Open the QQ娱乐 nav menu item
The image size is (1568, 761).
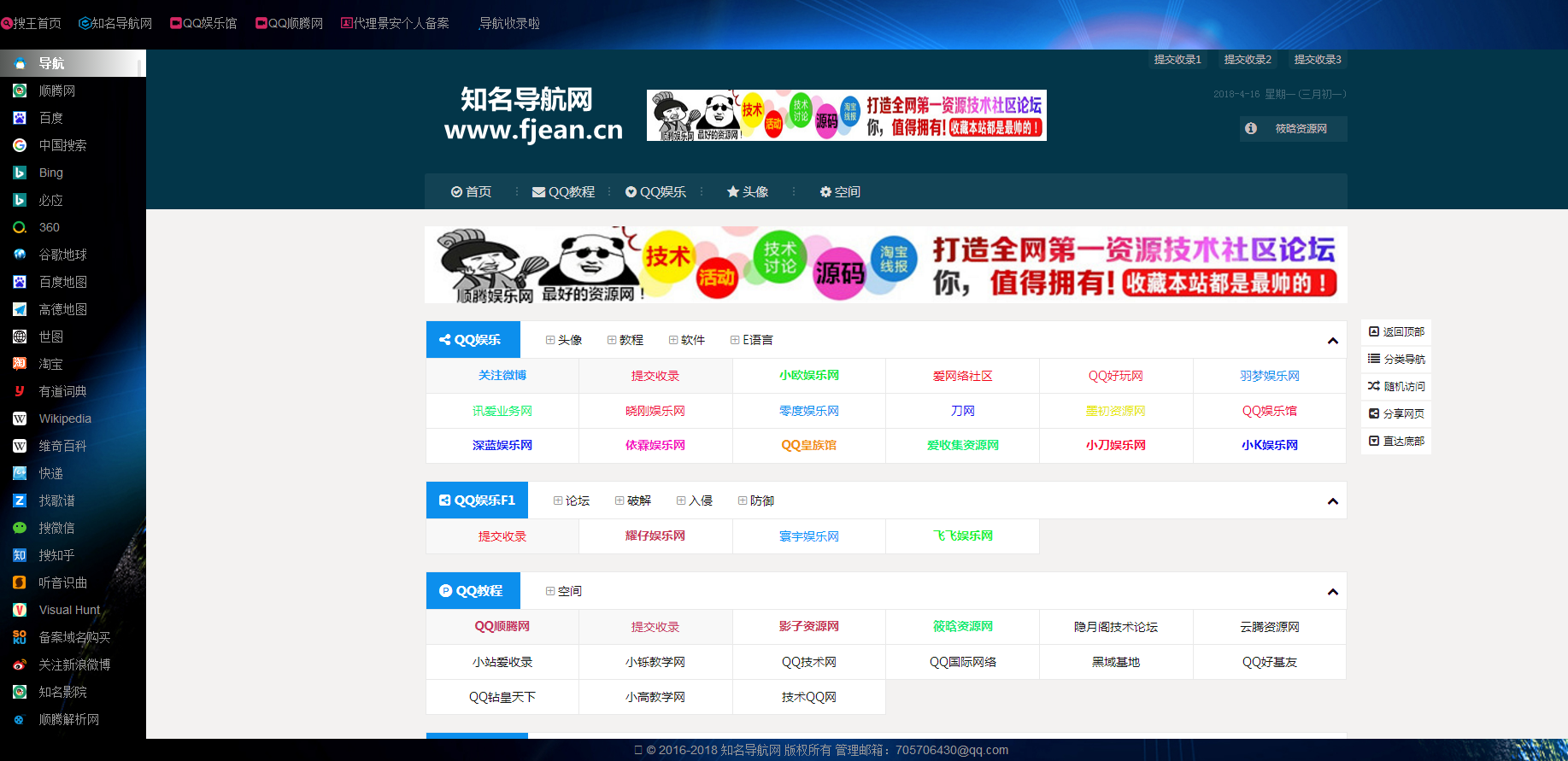pos(655,192)
